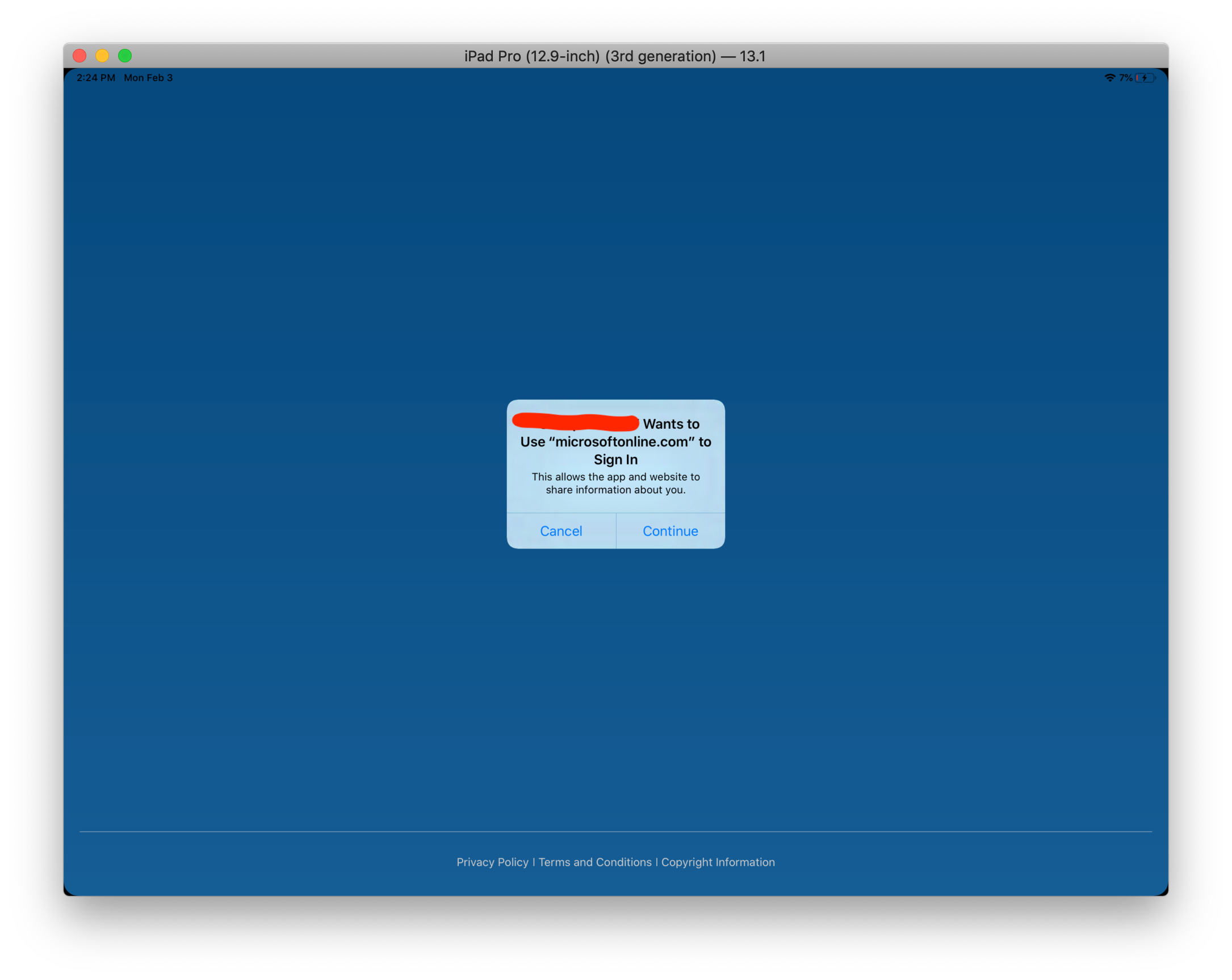Viewport: 1232px width, 980px height.
Task: Click the Mon Feb 3 date display
Action: (148, 78)
